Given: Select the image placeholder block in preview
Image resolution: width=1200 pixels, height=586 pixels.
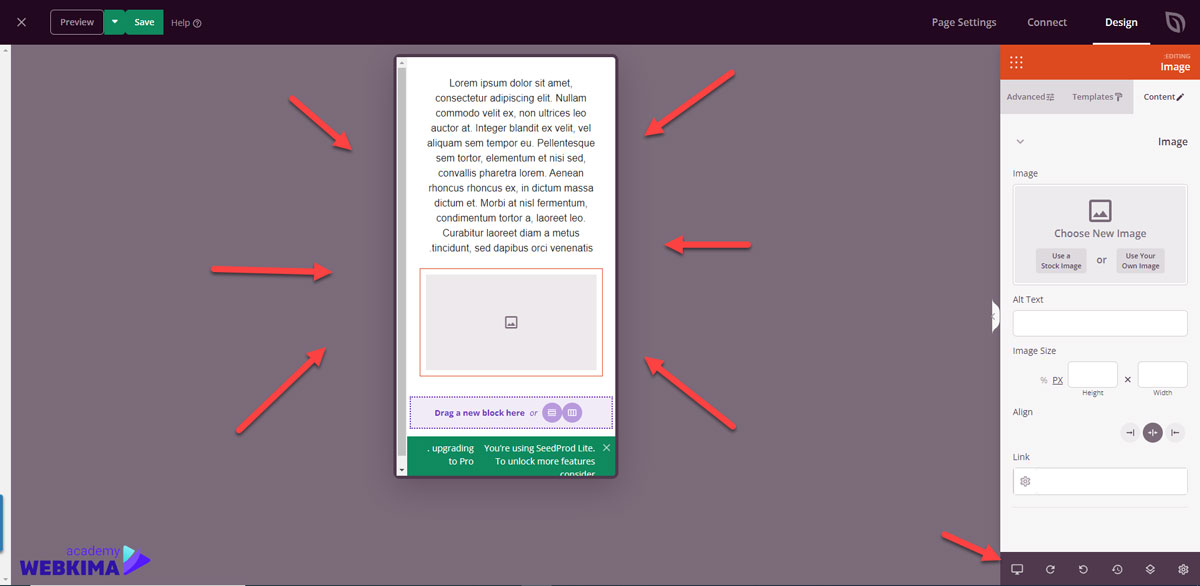Looking at the screenshot, I should point(511,322).
